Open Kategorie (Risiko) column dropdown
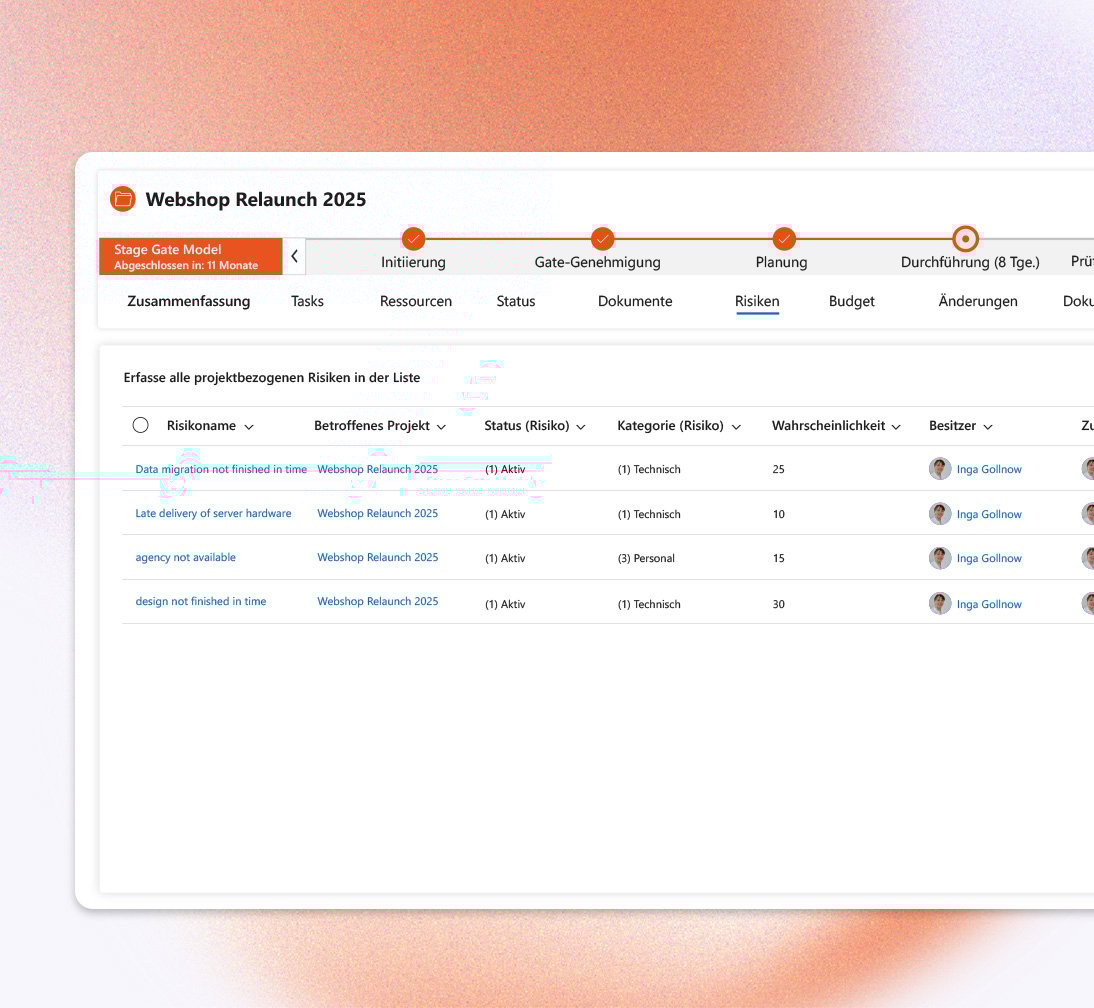This screenshot has width=1094, height=1008. point(736,427)
